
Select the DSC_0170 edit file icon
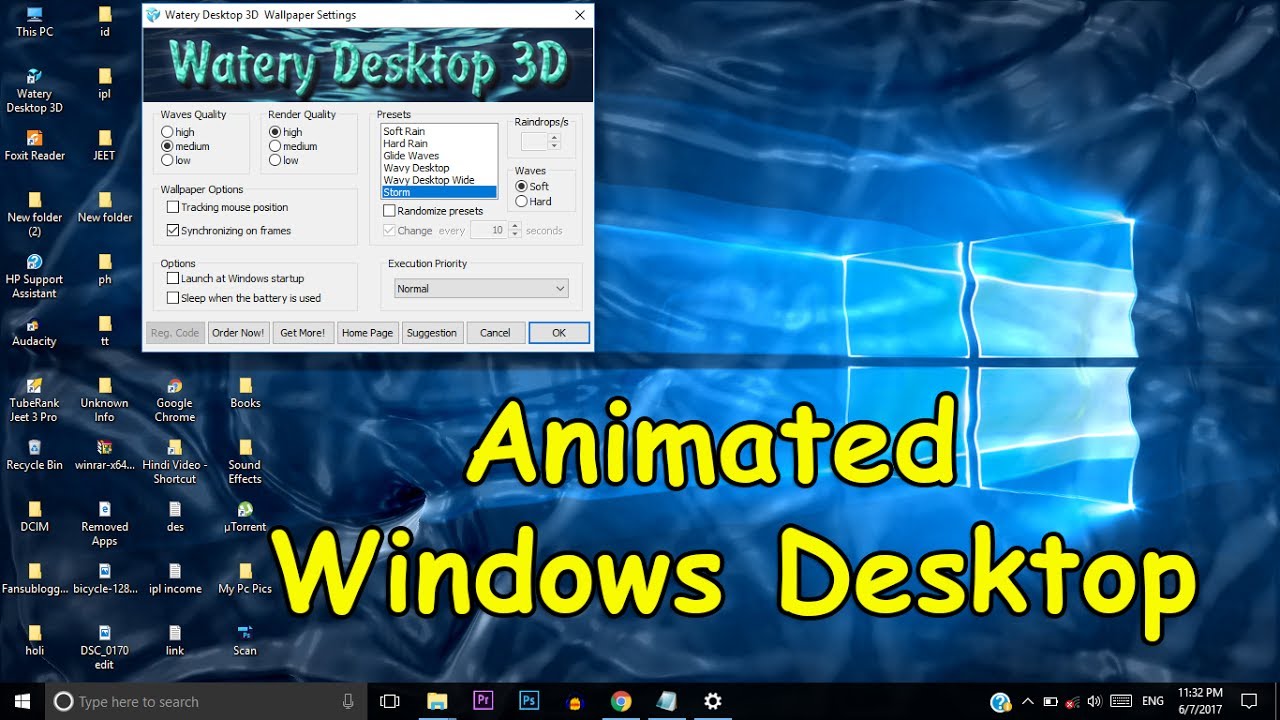tap(105, 648)
